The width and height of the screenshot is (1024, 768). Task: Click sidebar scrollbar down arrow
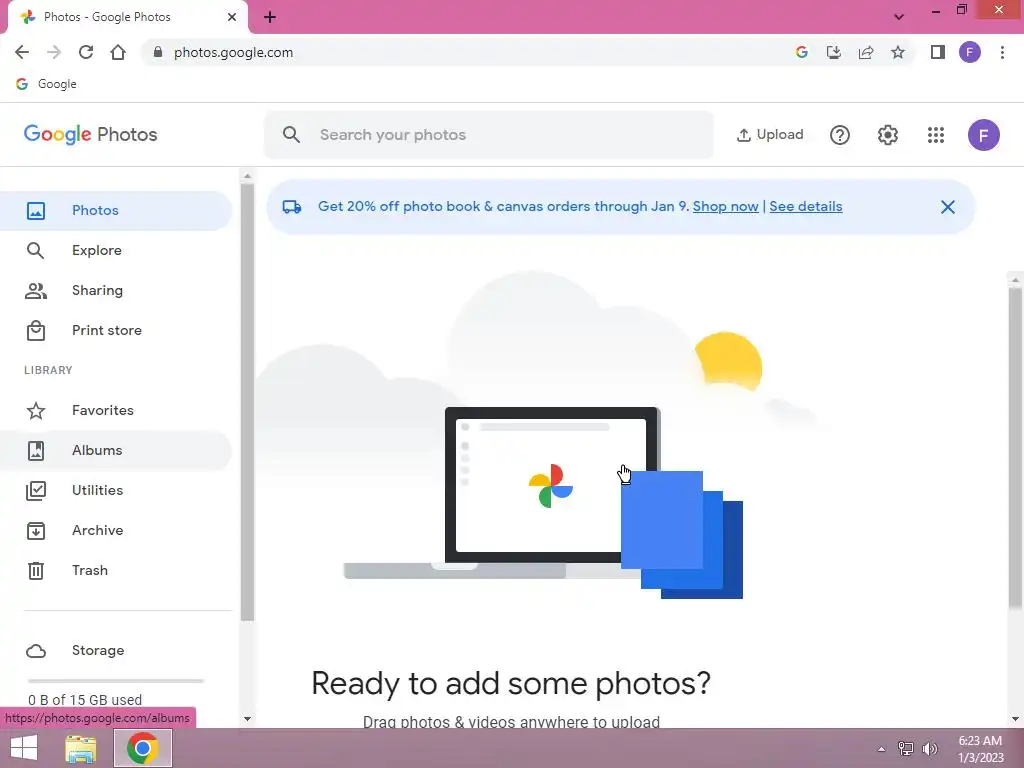[x=247, y=719]
